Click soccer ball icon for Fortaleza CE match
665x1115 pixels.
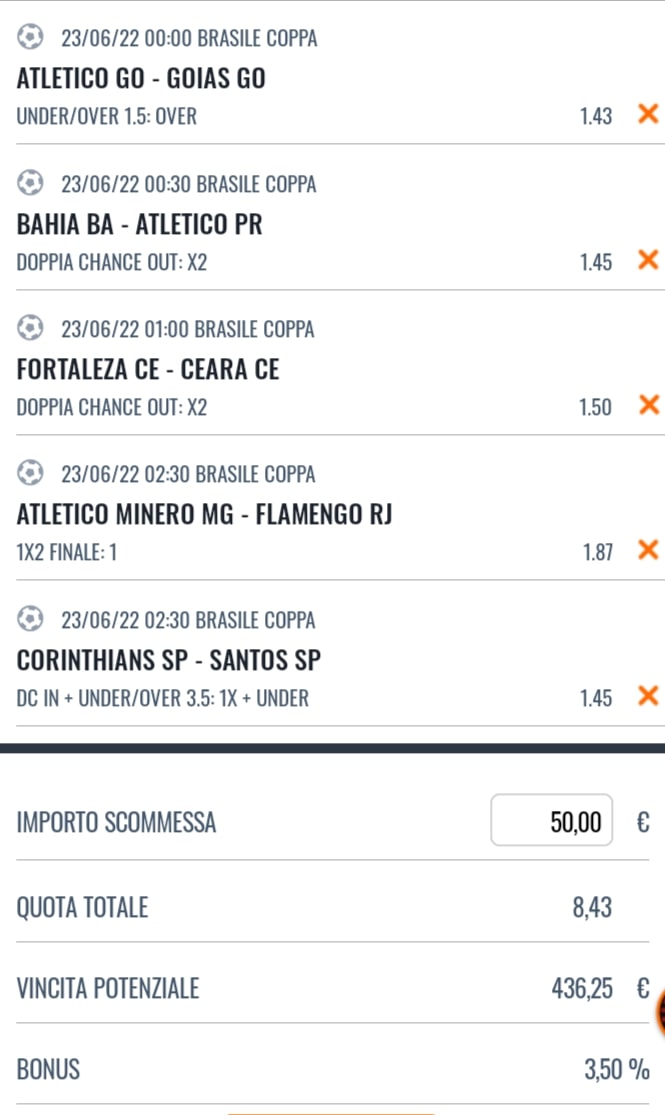click(31, 329)
